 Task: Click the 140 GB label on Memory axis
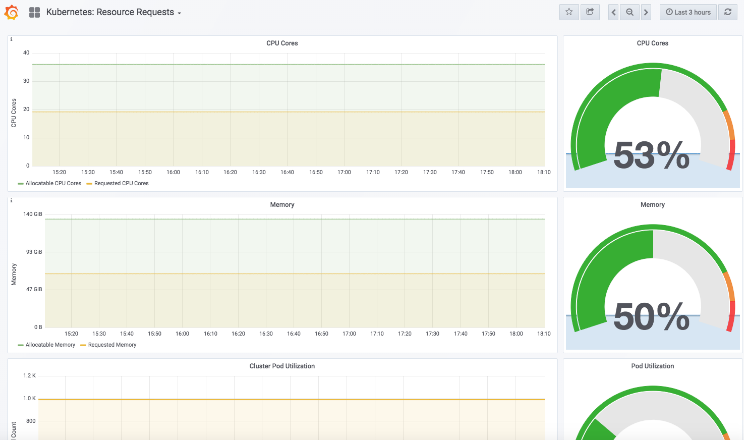[x=33, y=214]
